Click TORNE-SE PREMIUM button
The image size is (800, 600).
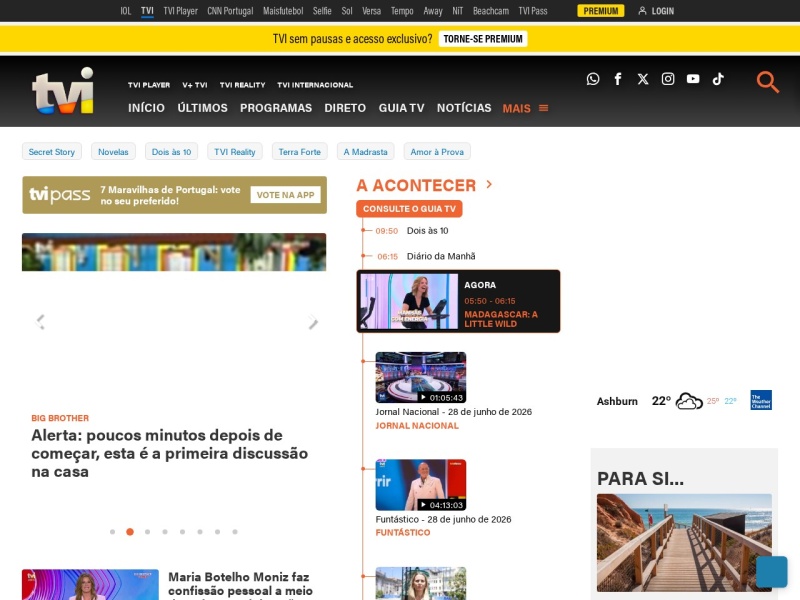point(483,39)
